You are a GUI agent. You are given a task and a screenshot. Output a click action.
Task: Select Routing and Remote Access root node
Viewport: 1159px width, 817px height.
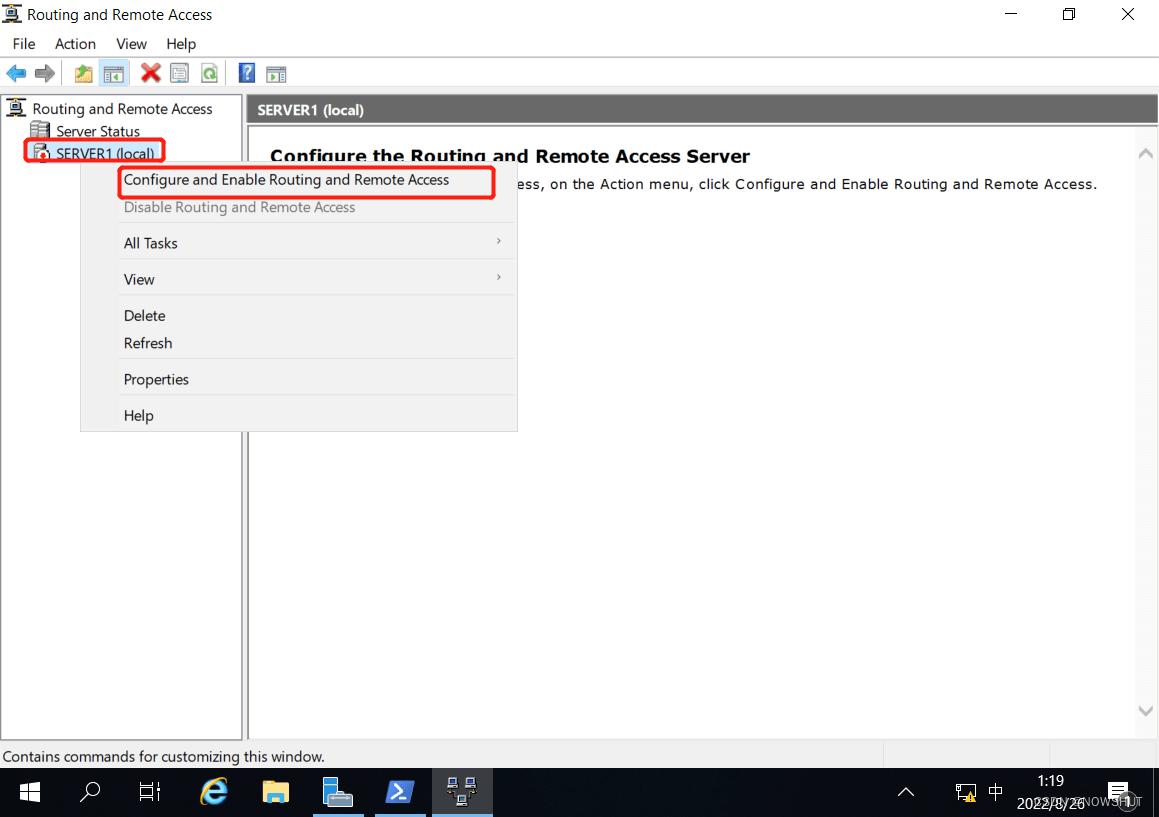tap(122, 109)
